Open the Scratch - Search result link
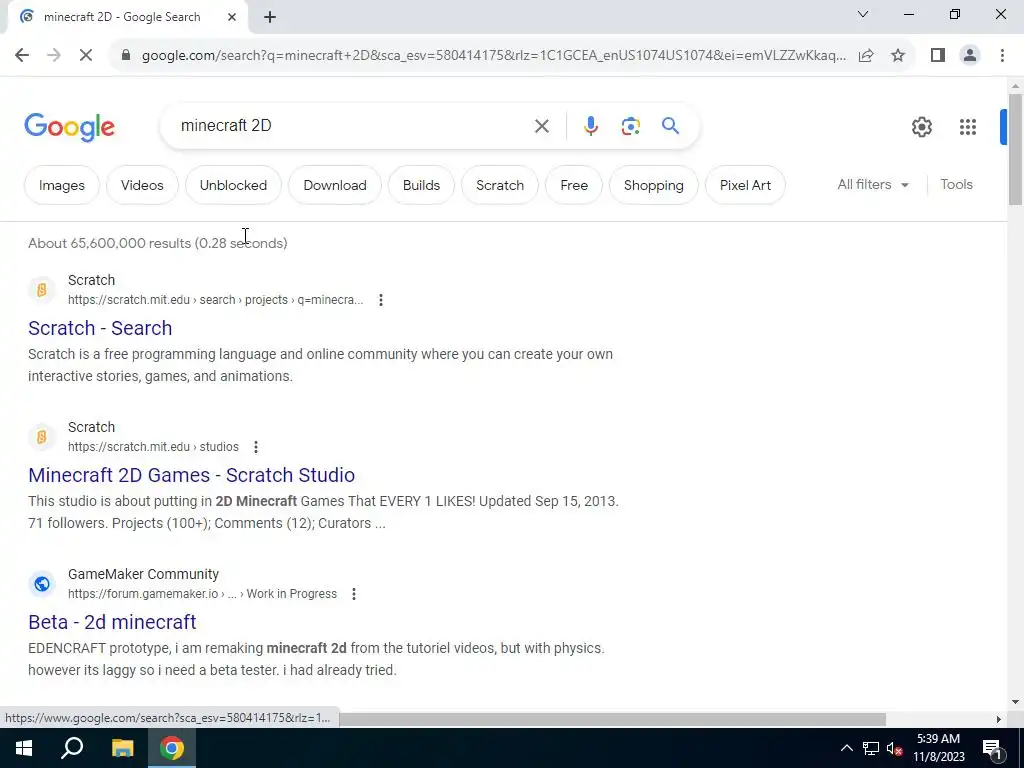Image resolution: width=1024 pixels, height=768 pixels. (x=100, y=328)
